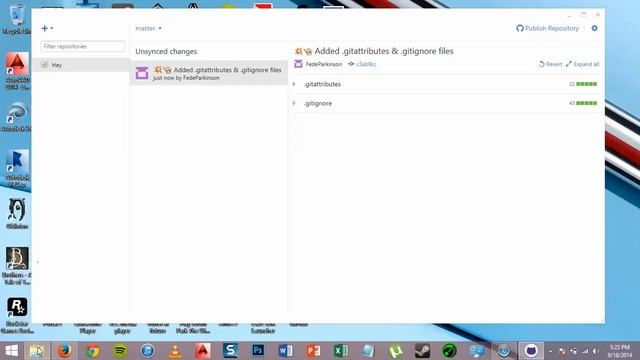Click the volume icon in system tray
Image resolution: width=640 pixels, height=360 pixels.
596,351
